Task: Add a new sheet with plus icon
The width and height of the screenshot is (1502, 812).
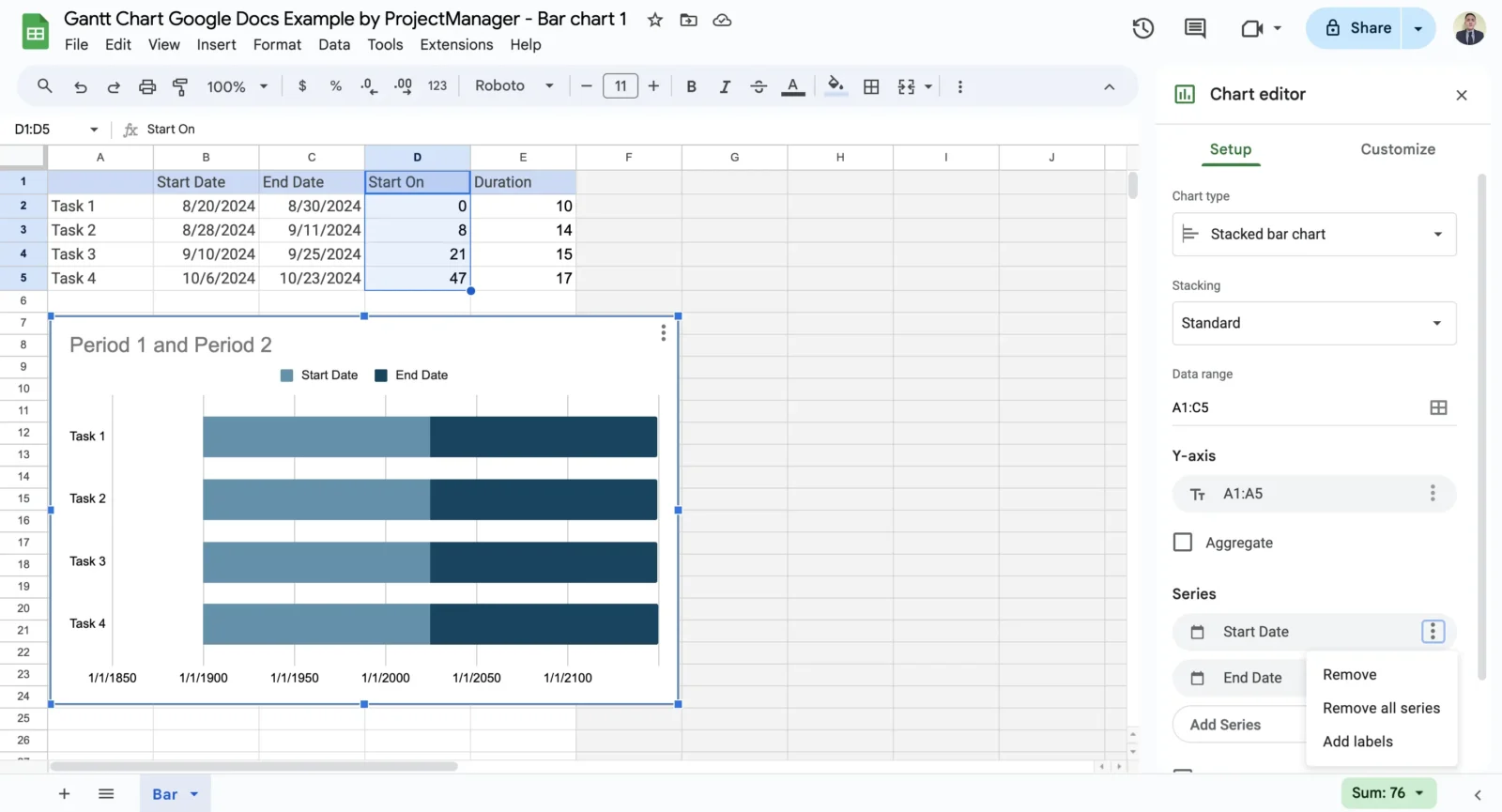Action: point(64,794)
